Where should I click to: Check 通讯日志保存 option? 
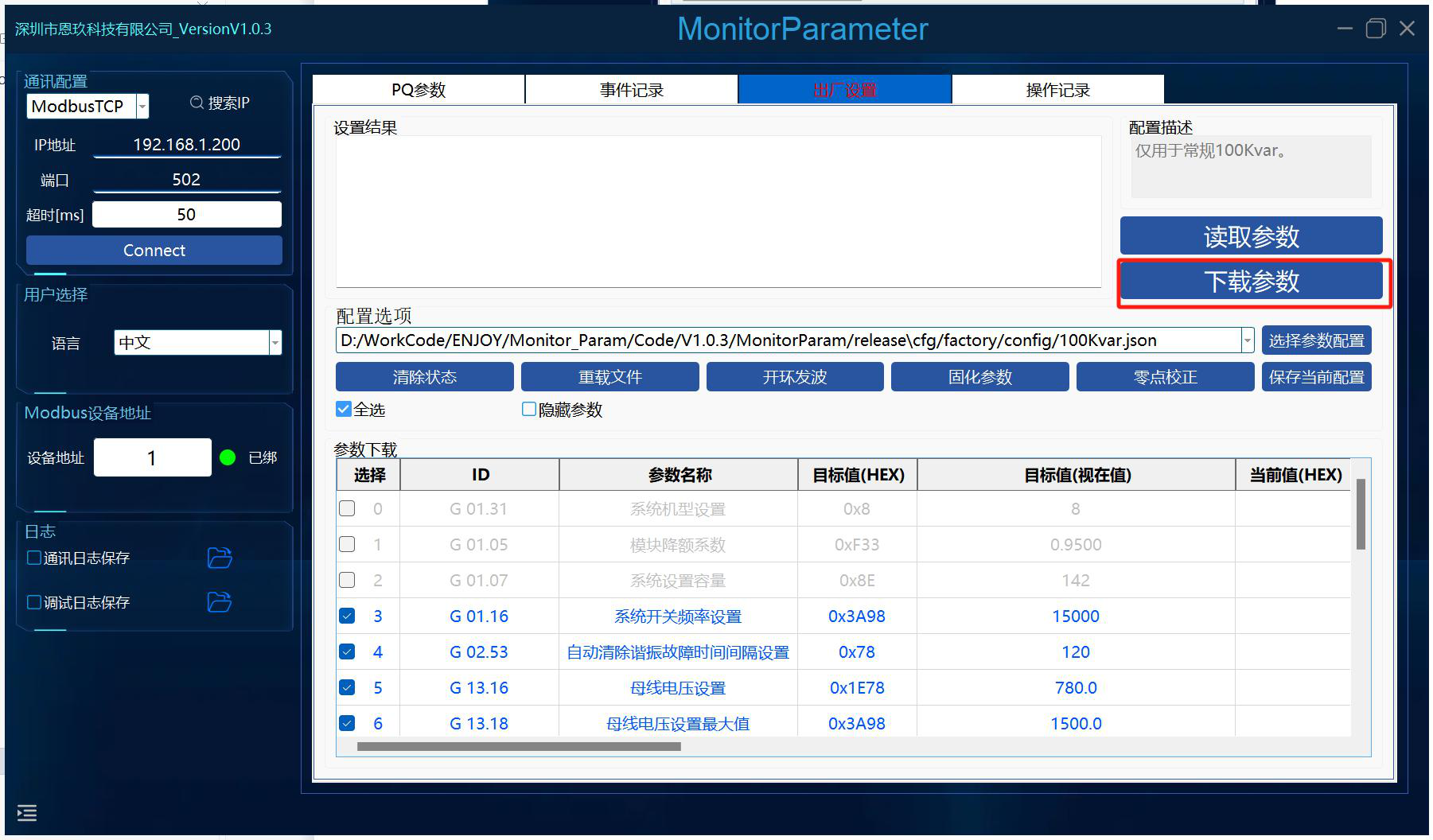34,558
